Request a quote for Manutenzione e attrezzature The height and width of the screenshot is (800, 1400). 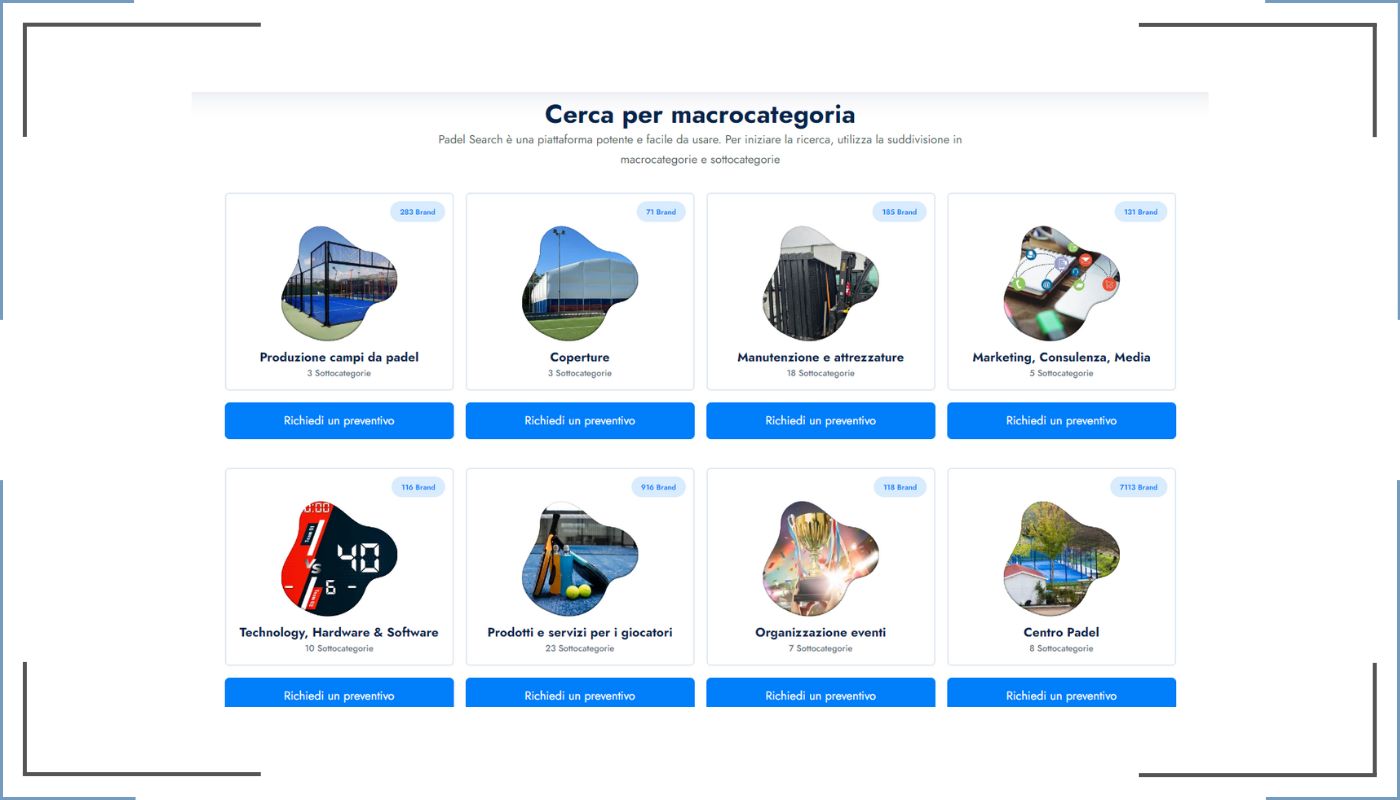(821, 421)
